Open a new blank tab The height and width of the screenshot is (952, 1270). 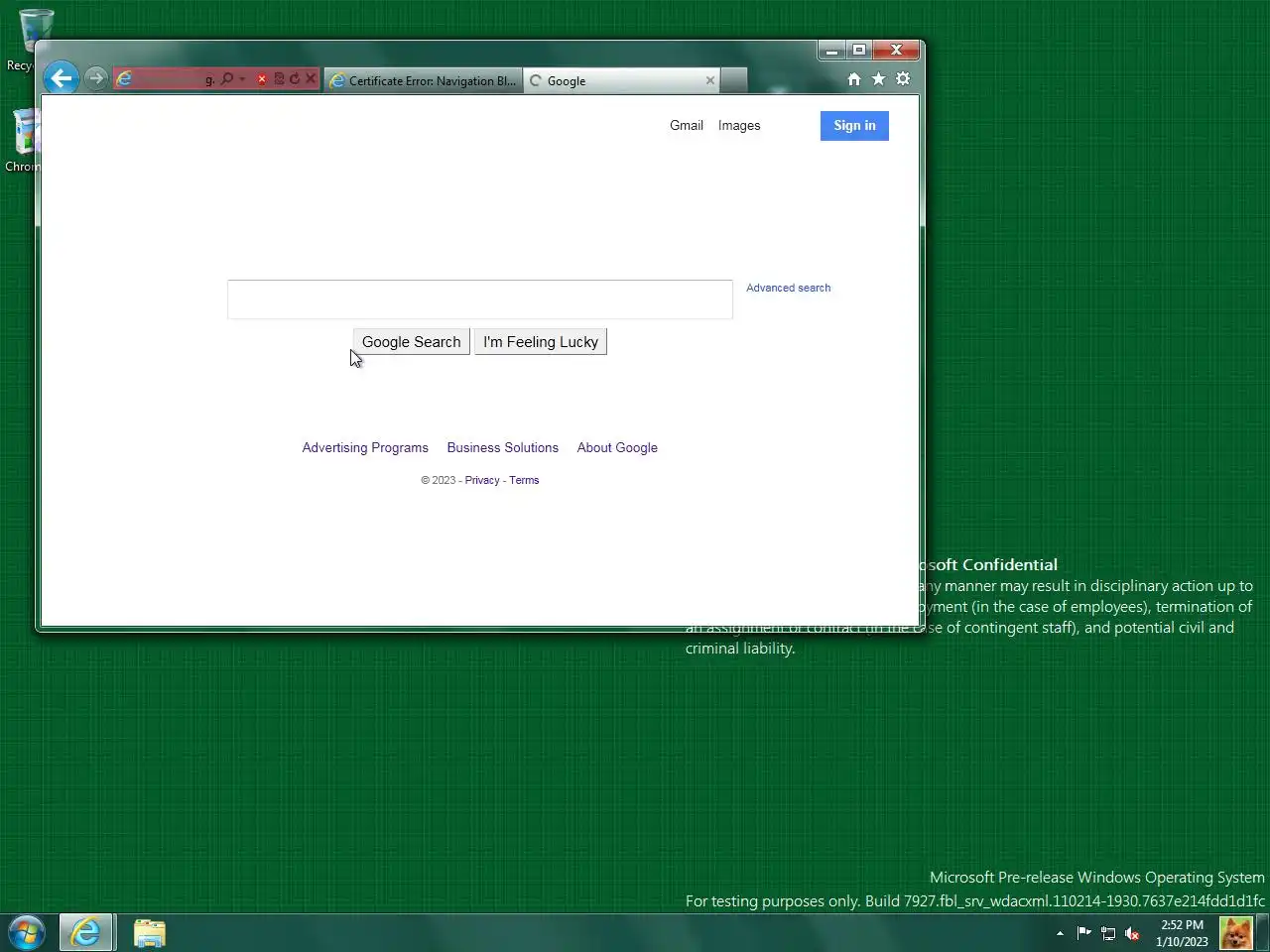point(733,81)
